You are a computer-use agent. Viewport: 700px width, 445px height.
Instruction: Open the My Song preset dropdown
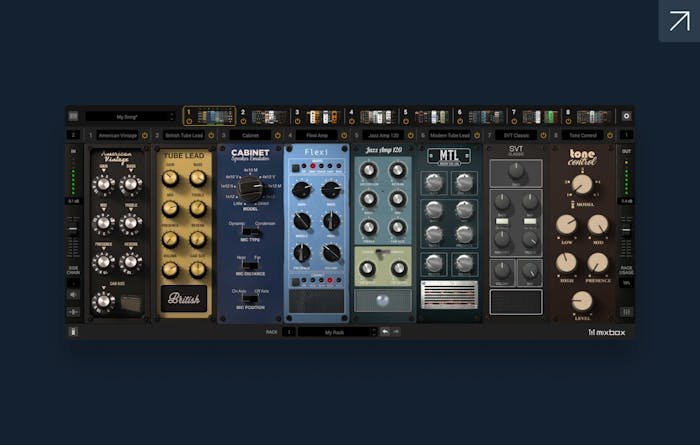coord(130,116)
